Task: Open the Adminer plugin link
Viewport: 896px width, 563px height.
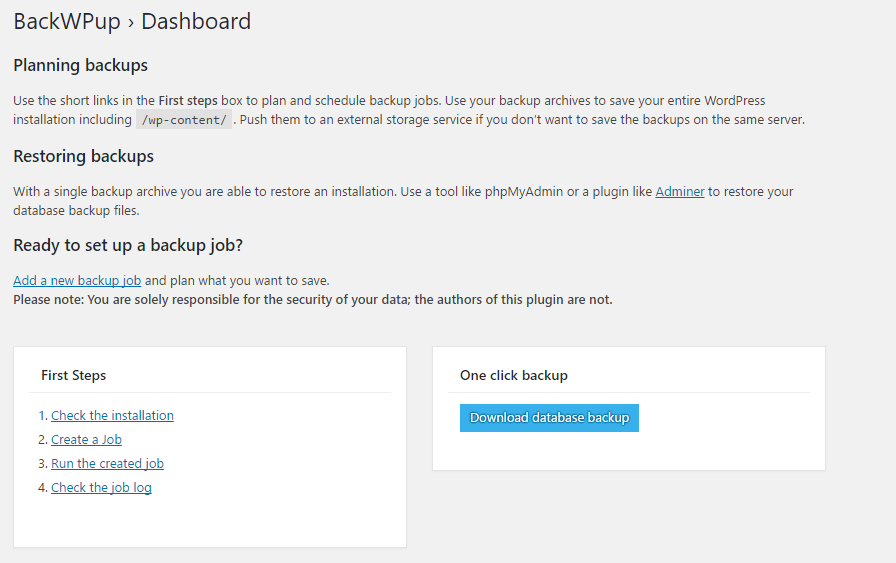Action: (x=680, y=192)
